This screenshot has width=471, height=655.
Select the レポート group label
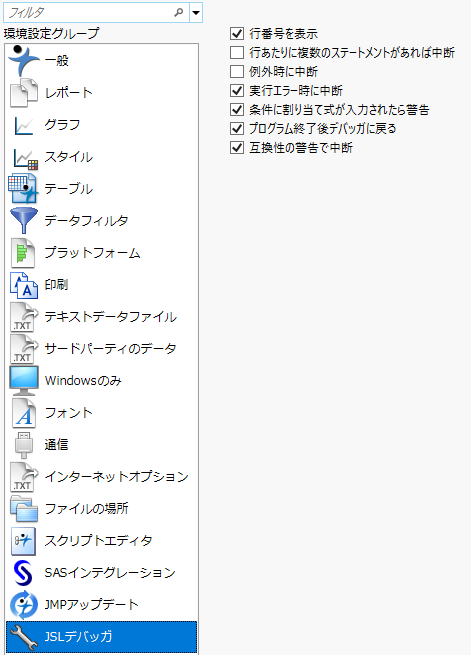[68, 93]
